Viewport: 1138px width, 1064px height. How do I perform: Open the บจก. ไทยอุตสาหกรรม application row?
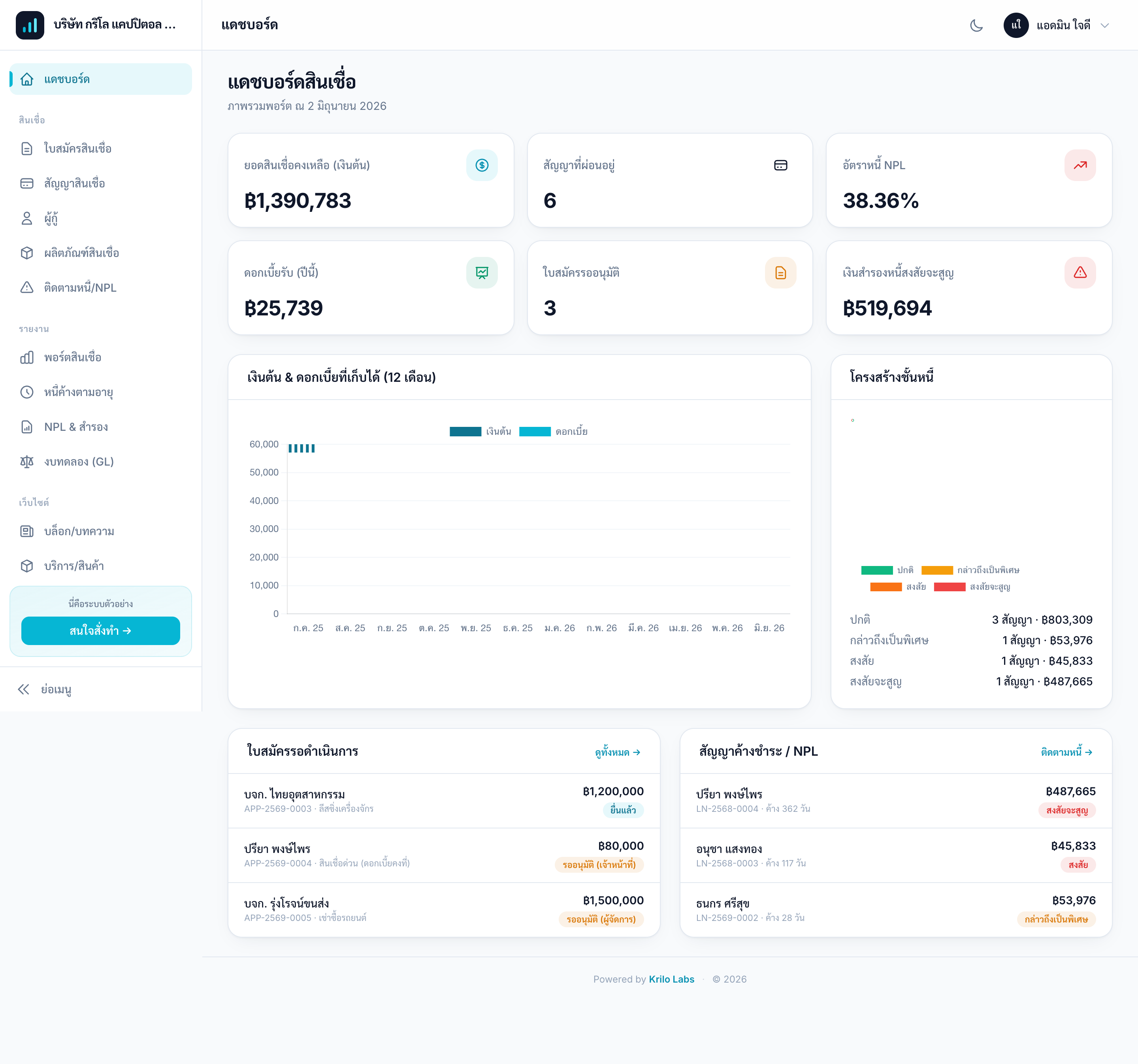point(444,801)
